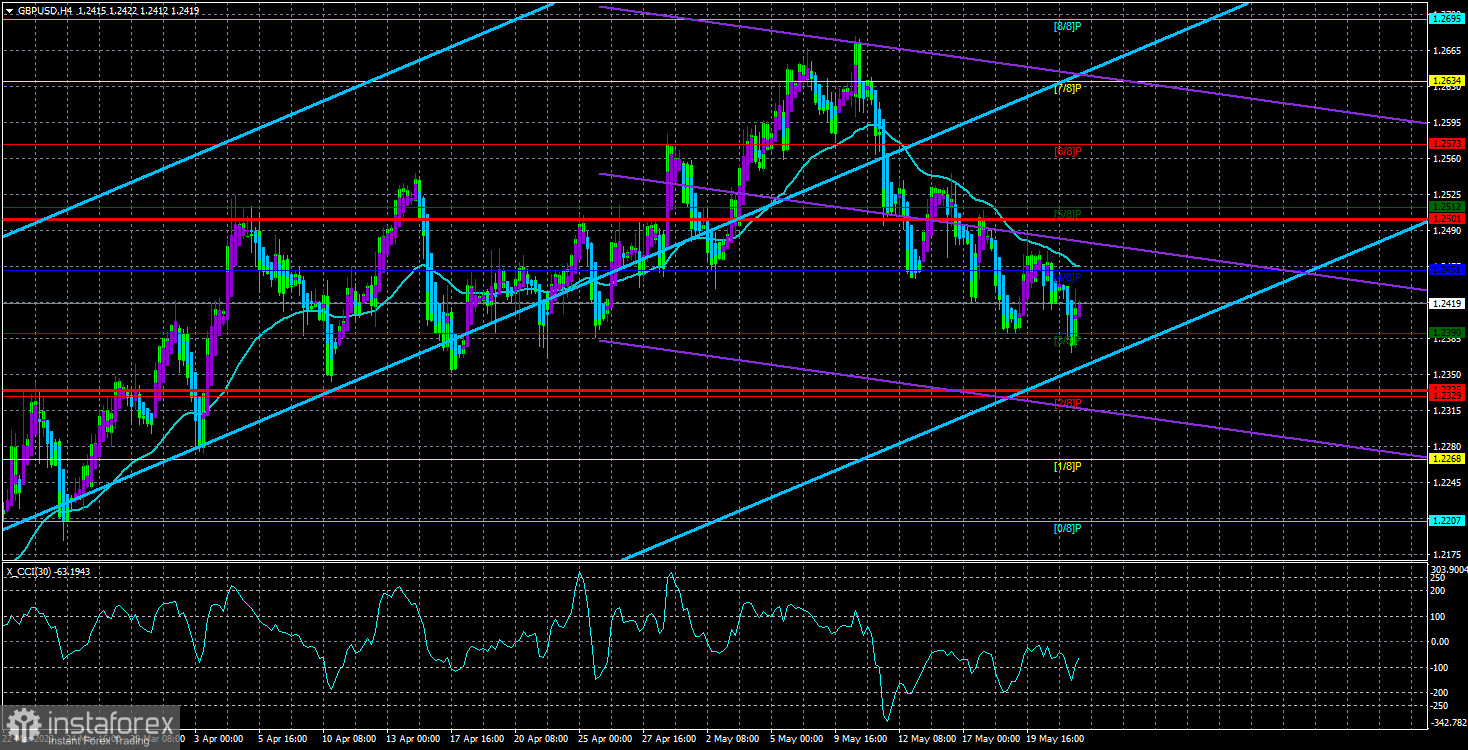Image resolution: width=1468 pixels, height=750 pixels.
Task: Click the 3 Apr 00:00 time label
Action: (x=218, y=741)
